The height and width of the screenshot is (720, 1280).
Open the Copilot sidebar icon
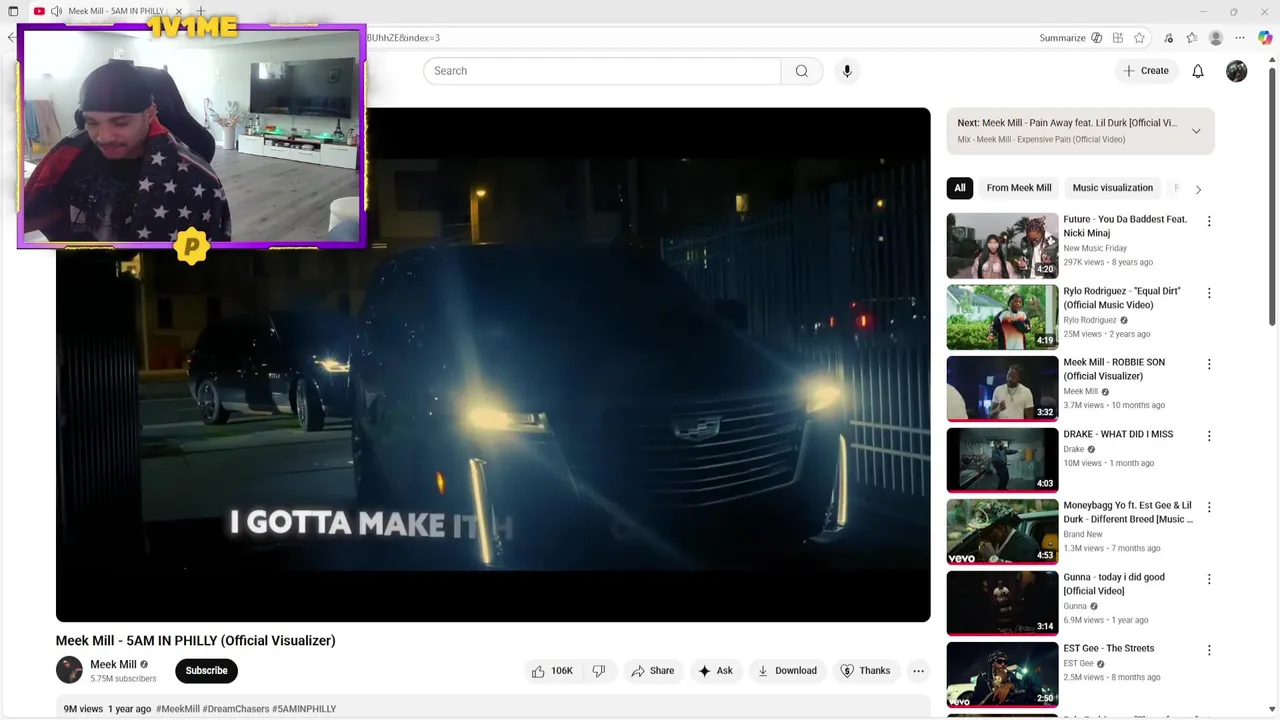[x=1265, y=38]
